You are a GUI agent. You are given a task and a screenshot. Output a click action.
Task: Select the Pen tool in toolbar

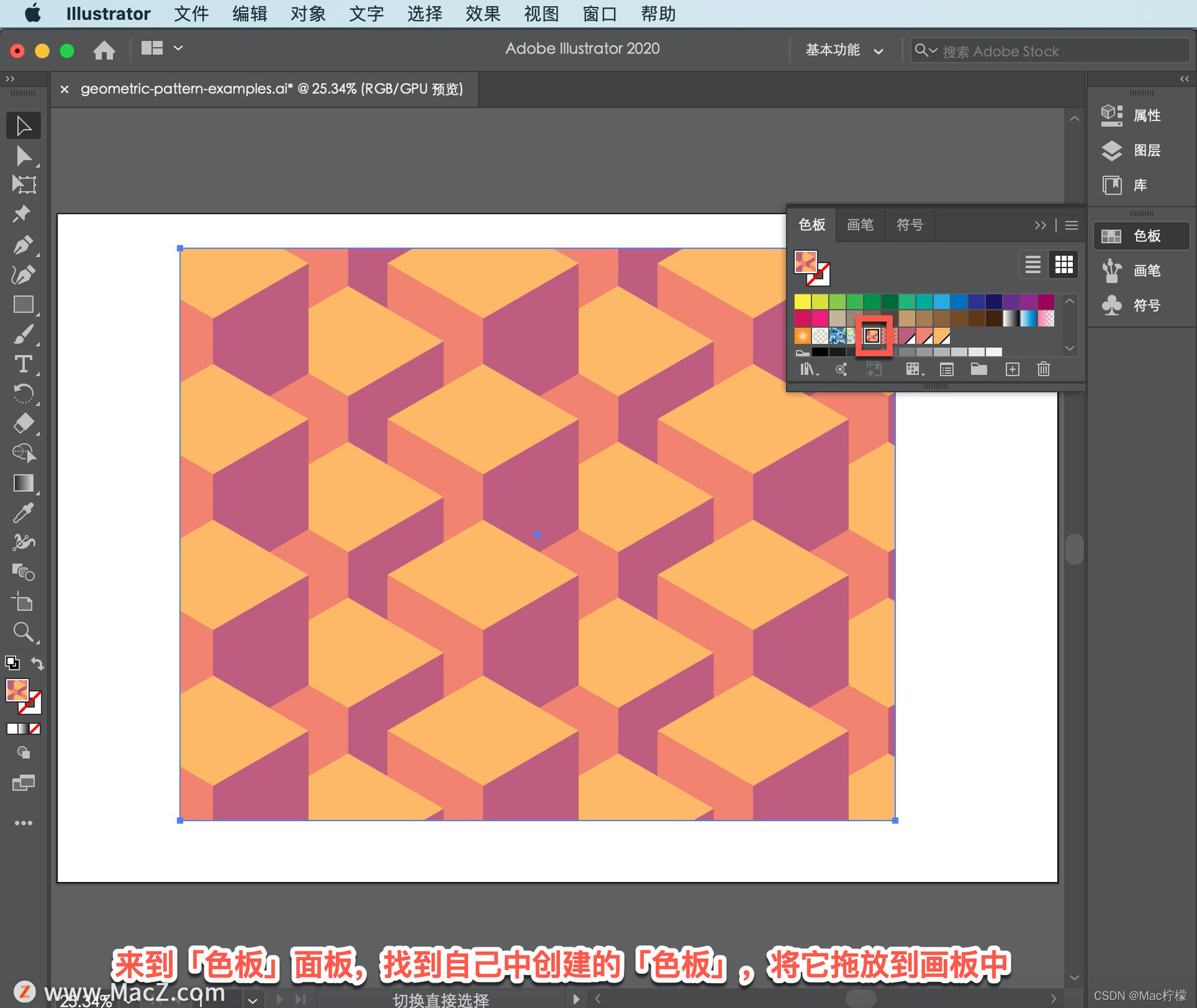point(23,244)
